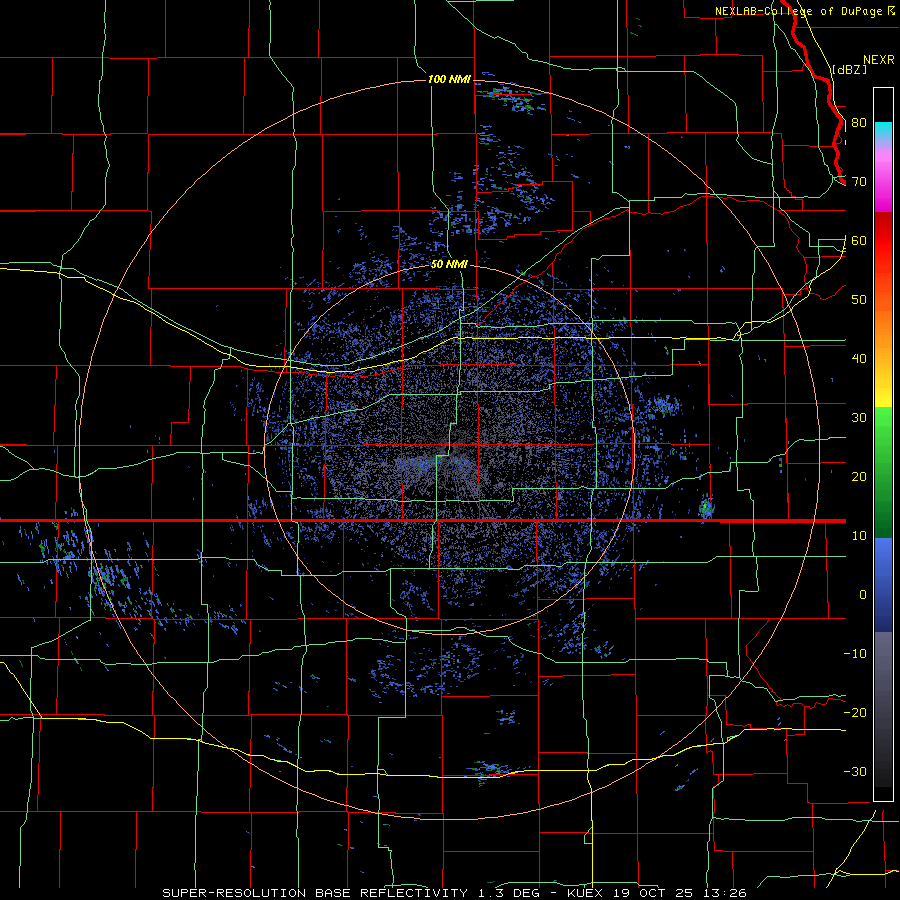Screen dimensions: 900x900
Task: Click the 20 value on the dBZ scale
Action: click(859, 477)
